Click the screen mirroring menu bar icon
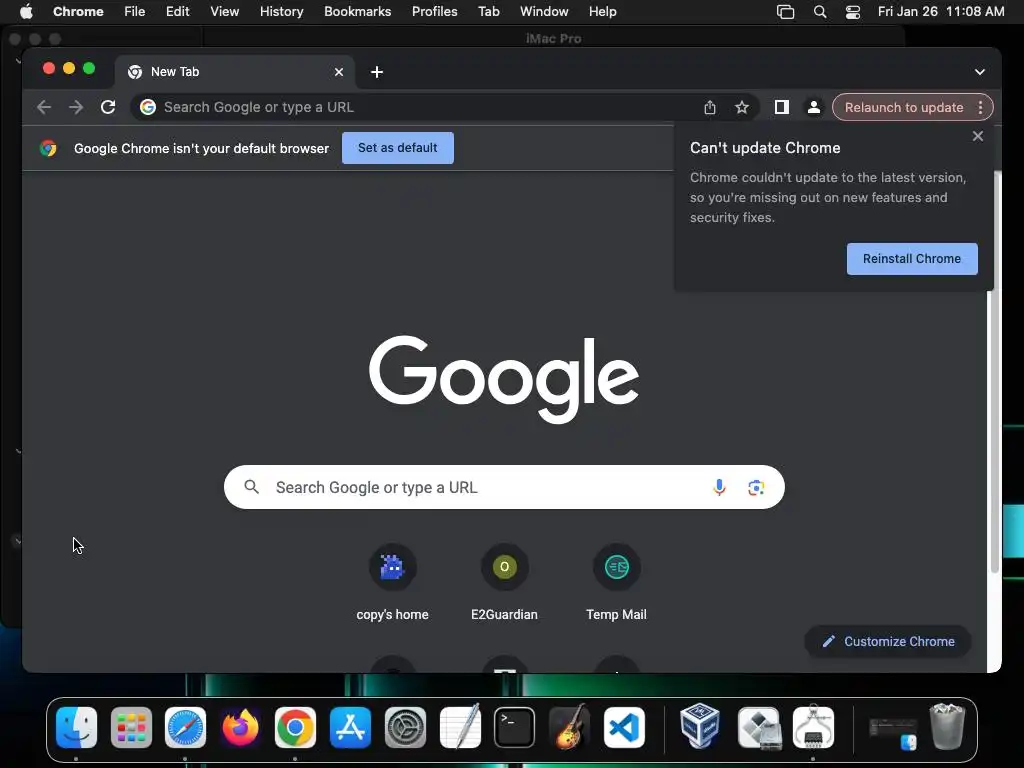Screen dimensions: 1024x768 point(785,11)
